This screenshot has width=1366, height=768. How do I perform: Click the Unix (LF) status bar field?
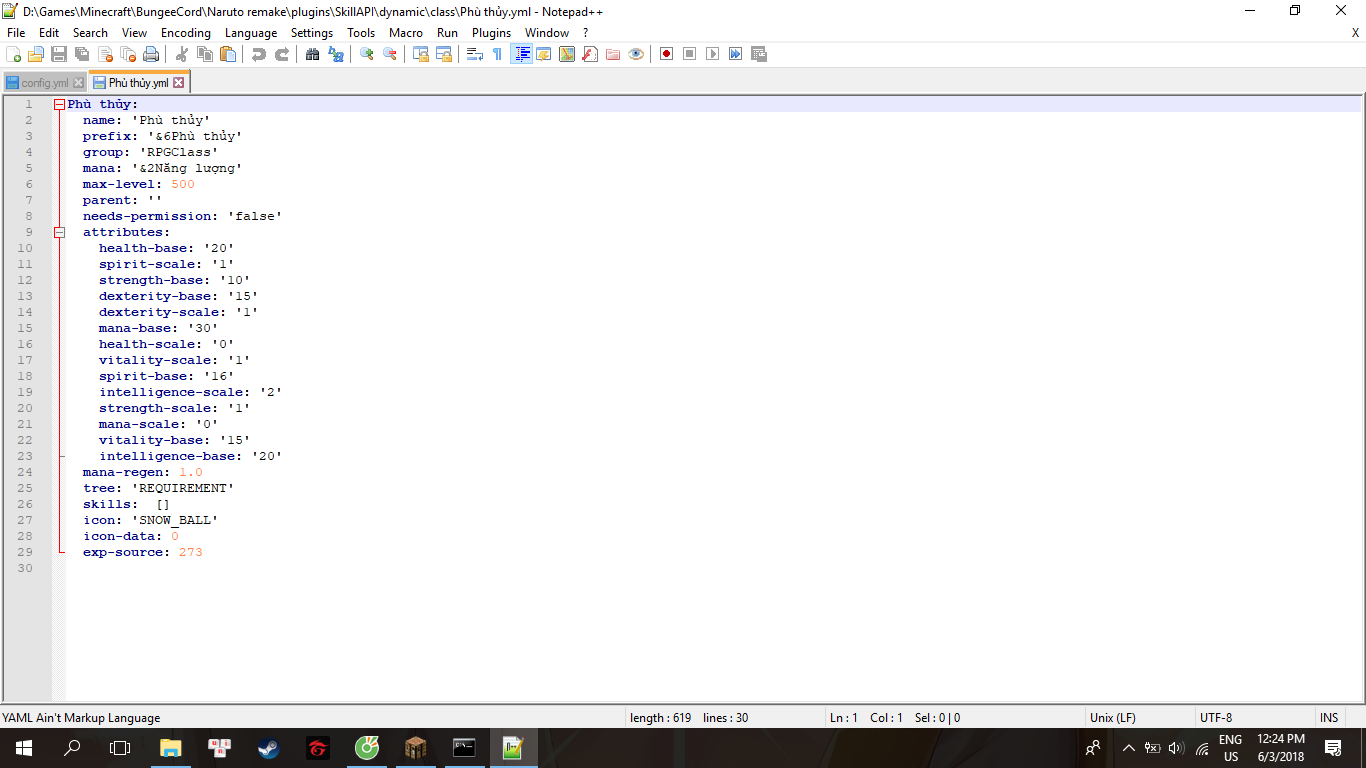pos(1112,717)
